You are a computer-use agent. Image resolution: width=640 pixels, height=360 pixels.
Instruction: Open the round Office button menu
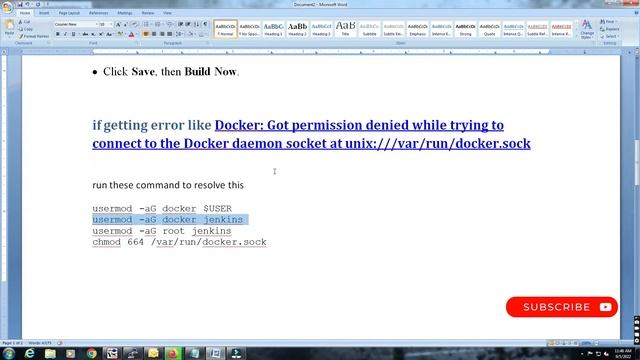[7, 7]
